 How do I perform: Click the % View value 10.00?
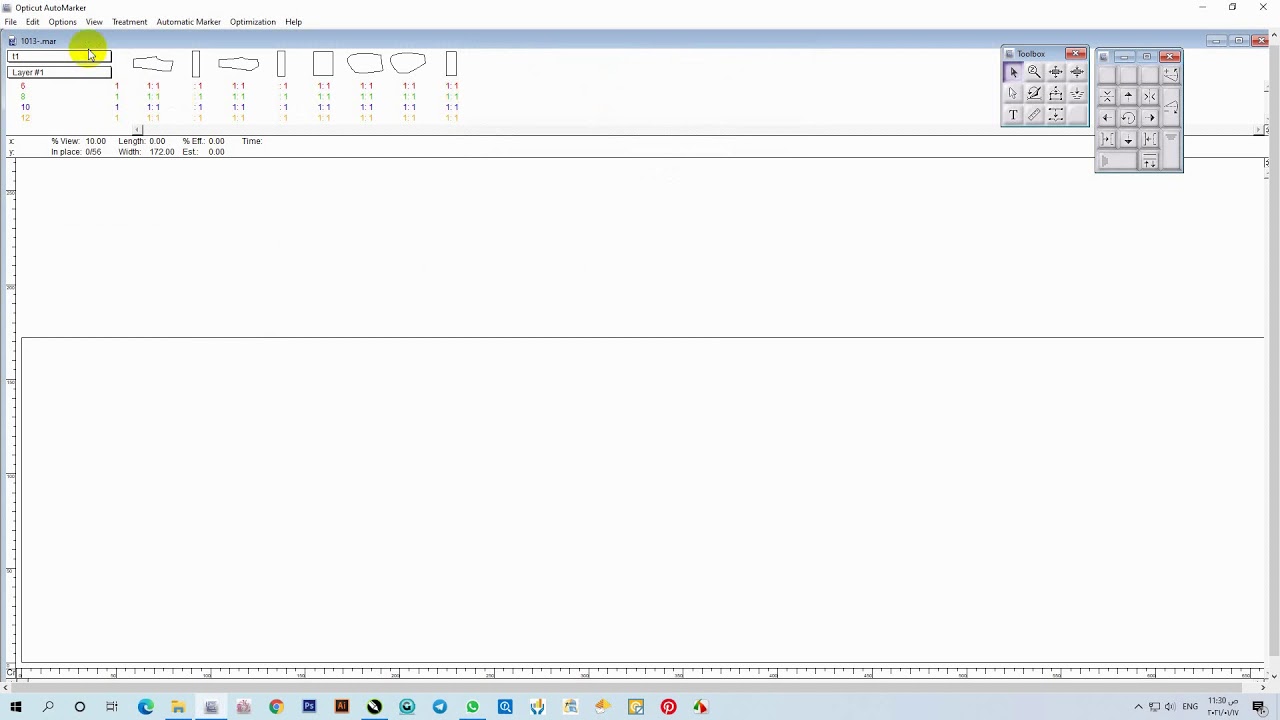tap(95, 141)
